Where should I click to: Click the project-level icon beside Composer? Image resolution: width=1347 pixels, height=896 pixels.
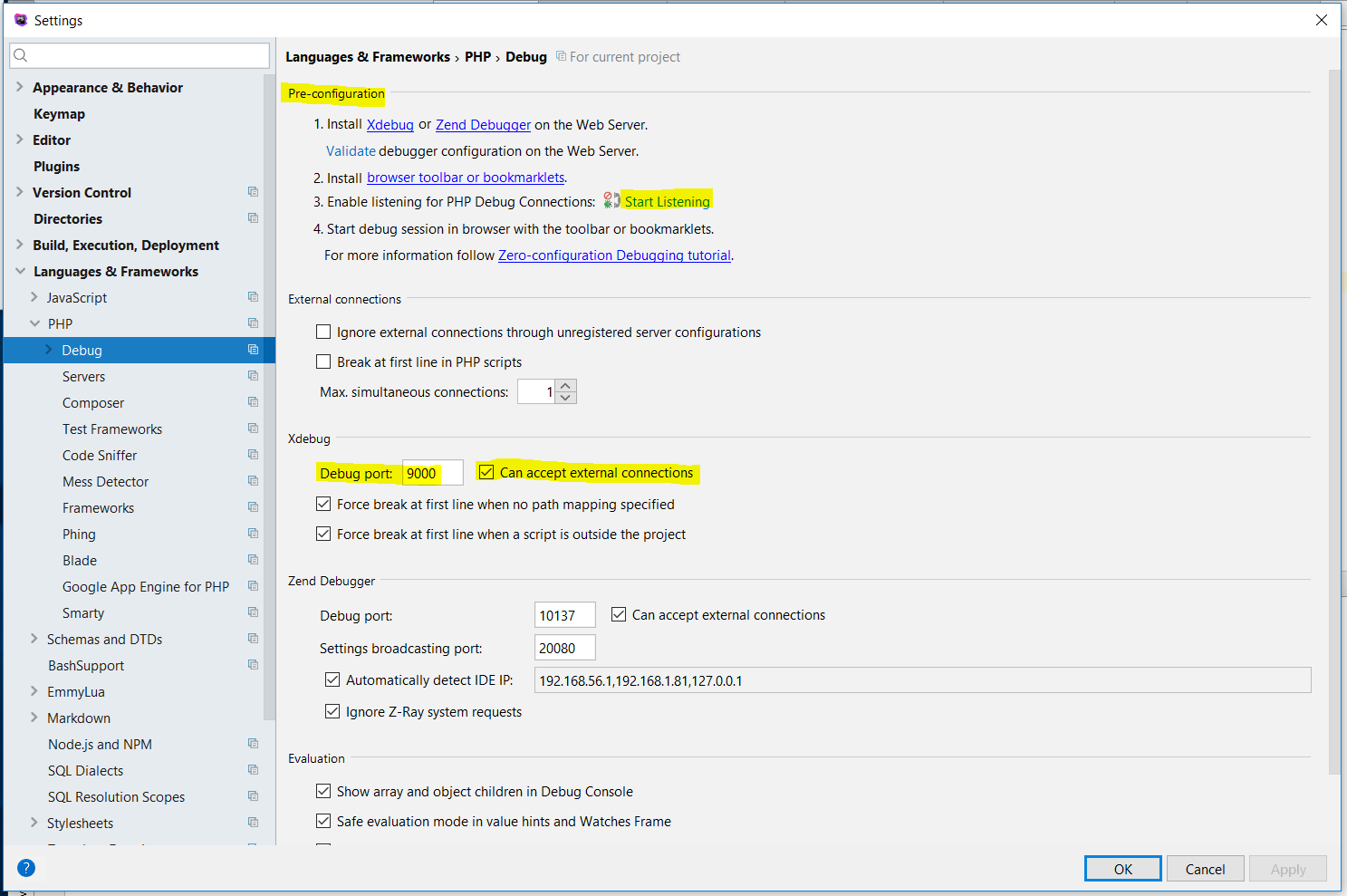coord(253,402)
